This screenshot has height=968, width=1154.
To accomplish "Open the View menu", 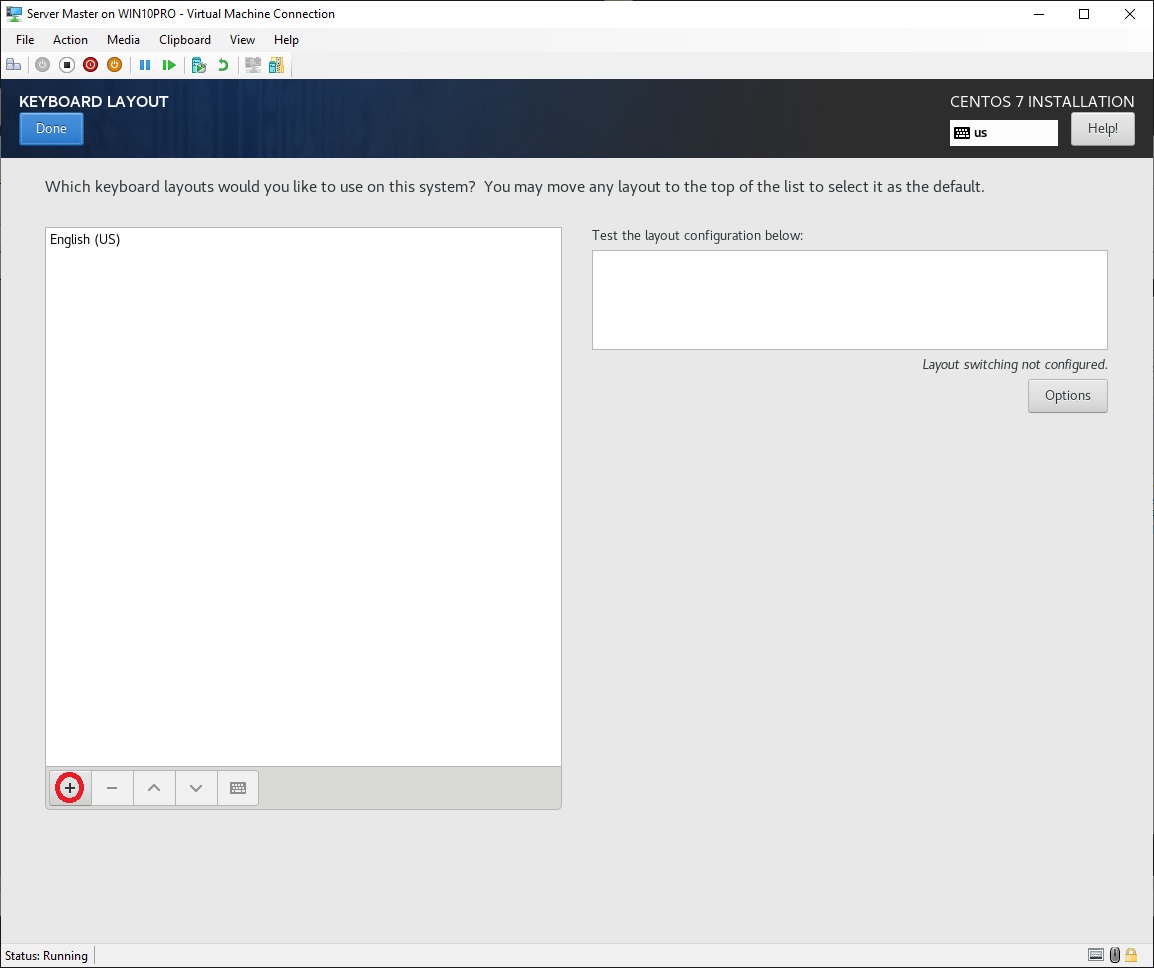I will (242, 40).
